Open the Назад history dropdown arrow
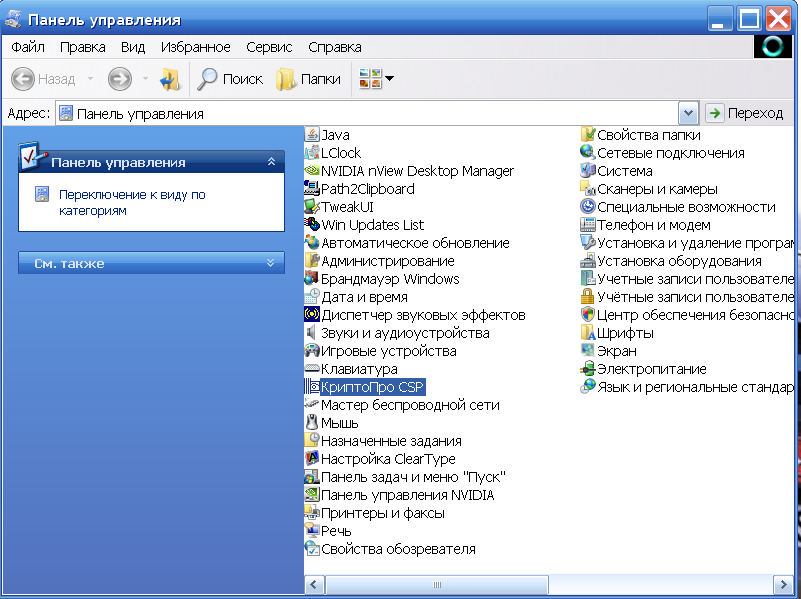This screenshot has height=599, width=801. tap(90, 79)
